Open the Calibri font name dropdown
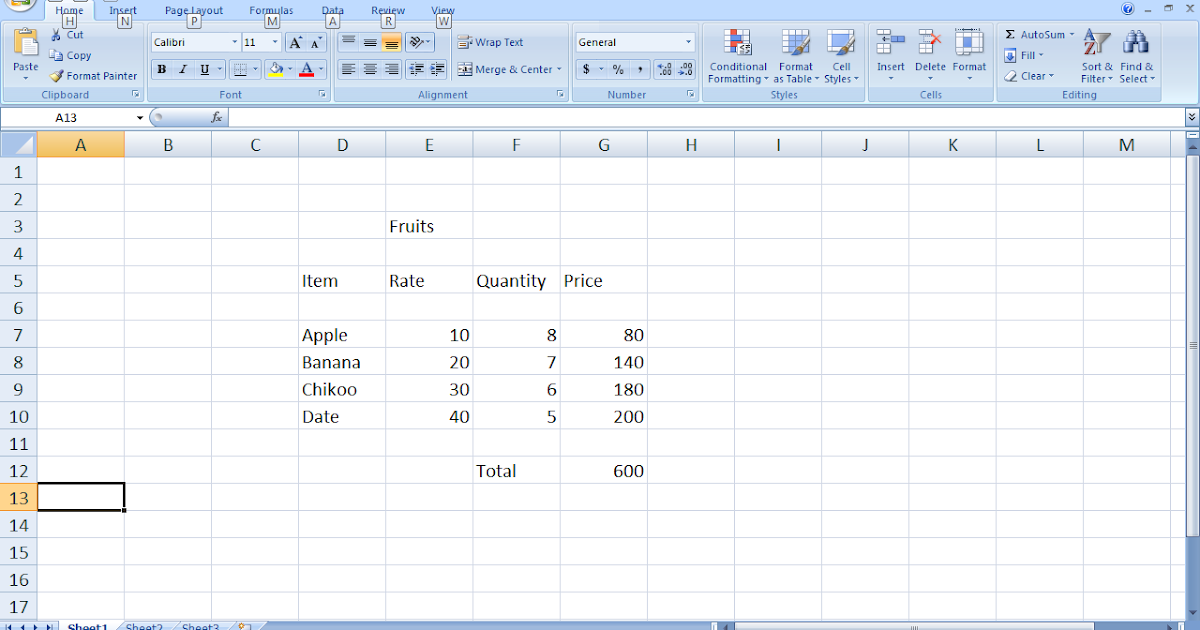 [x=235, y=43]
